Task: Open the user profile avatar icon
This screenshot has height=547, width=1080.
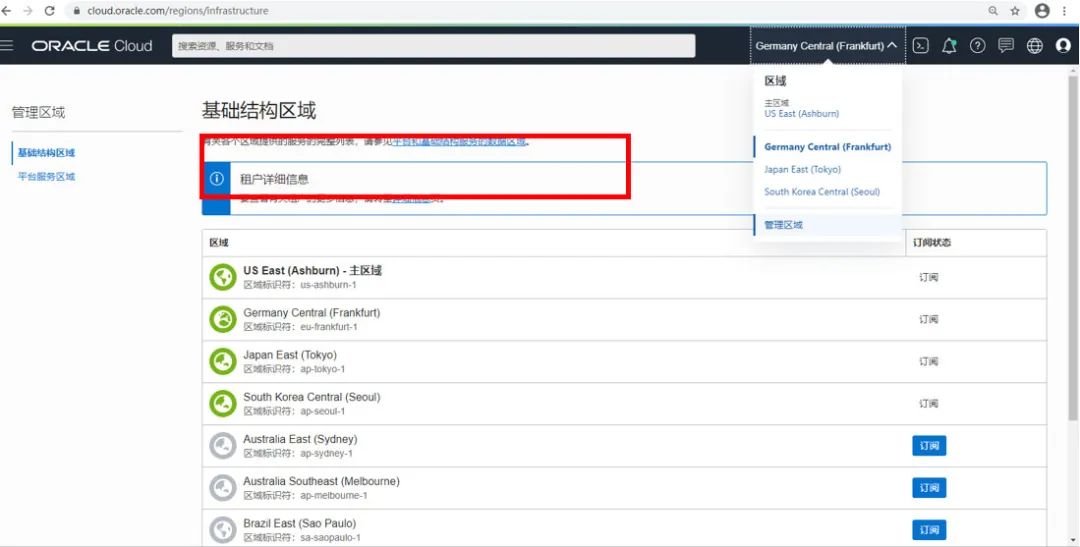Action: tap(1063, 45)
